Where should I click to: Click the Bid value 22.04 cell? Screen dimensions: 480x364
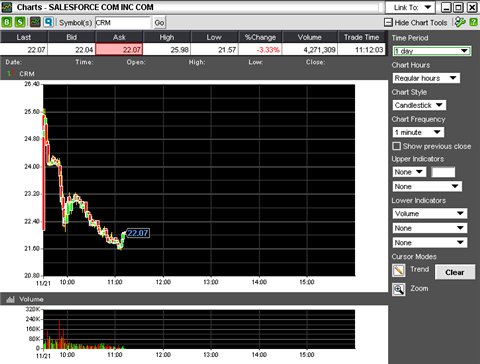pos(71,49)
